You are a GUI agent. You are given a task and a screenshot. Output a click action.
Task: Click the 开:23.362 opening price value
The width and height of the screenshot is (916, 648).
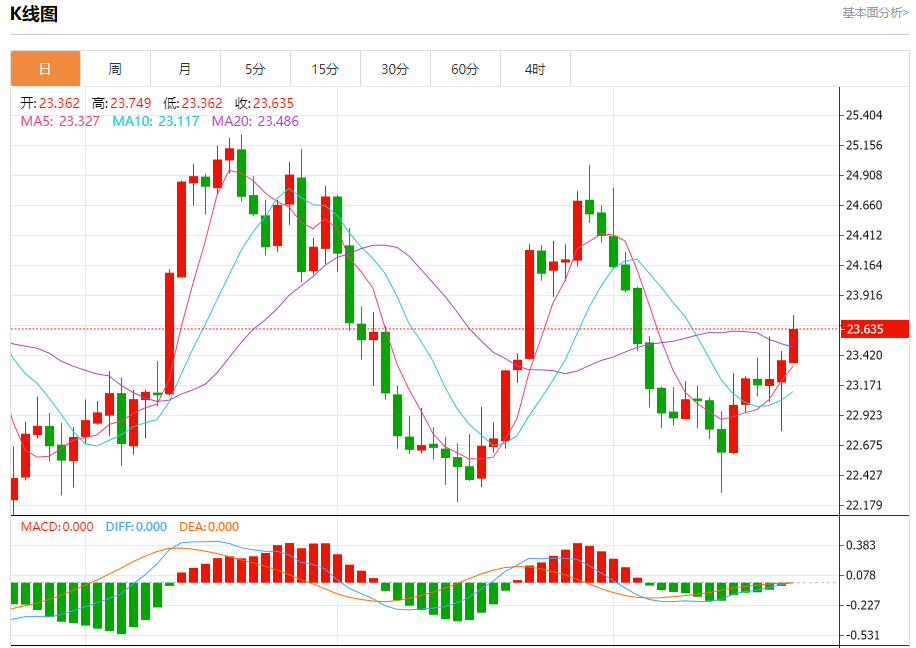50,103
